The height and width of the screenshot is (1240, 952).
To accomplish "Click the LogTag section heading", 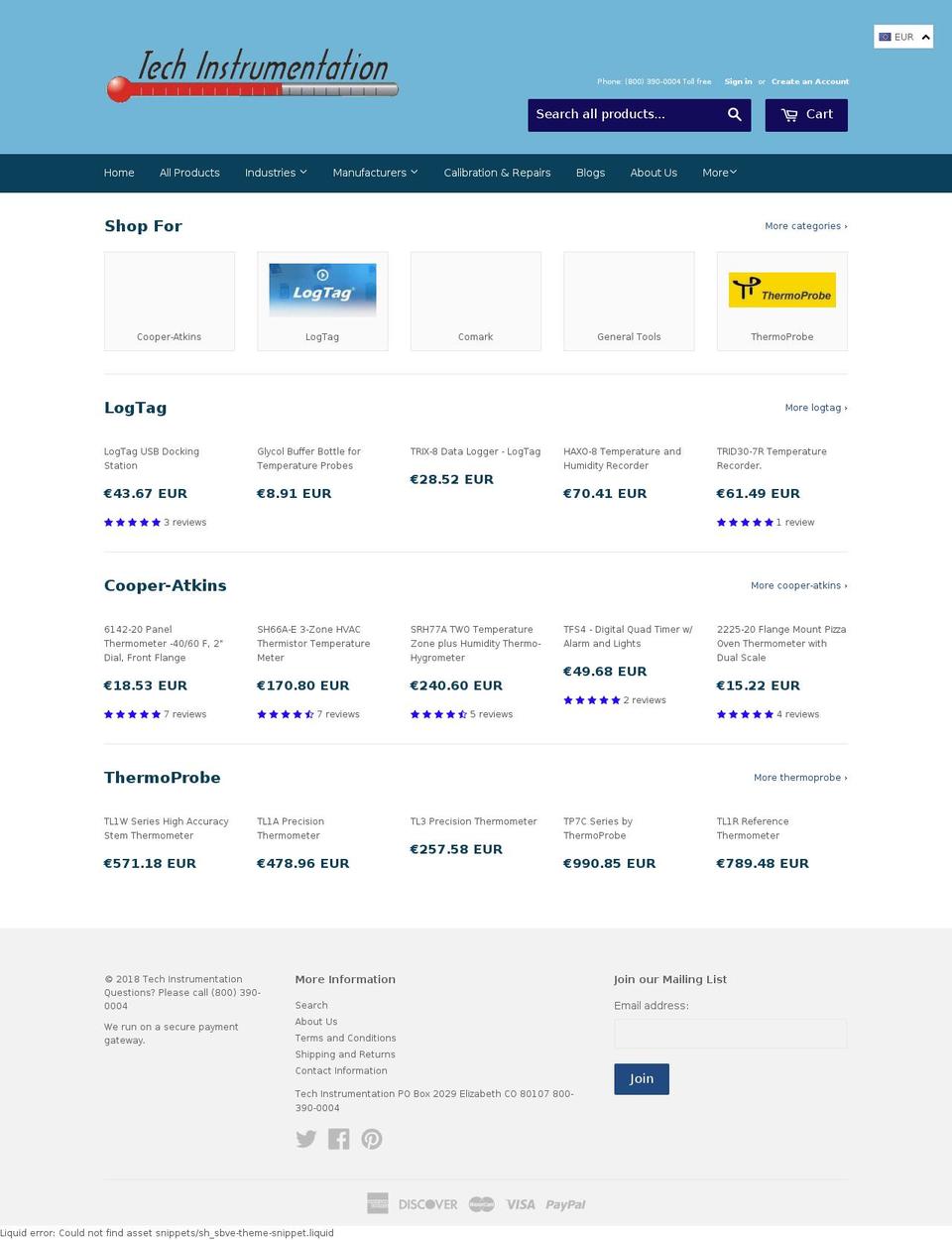I will click(x=136, y=408).
